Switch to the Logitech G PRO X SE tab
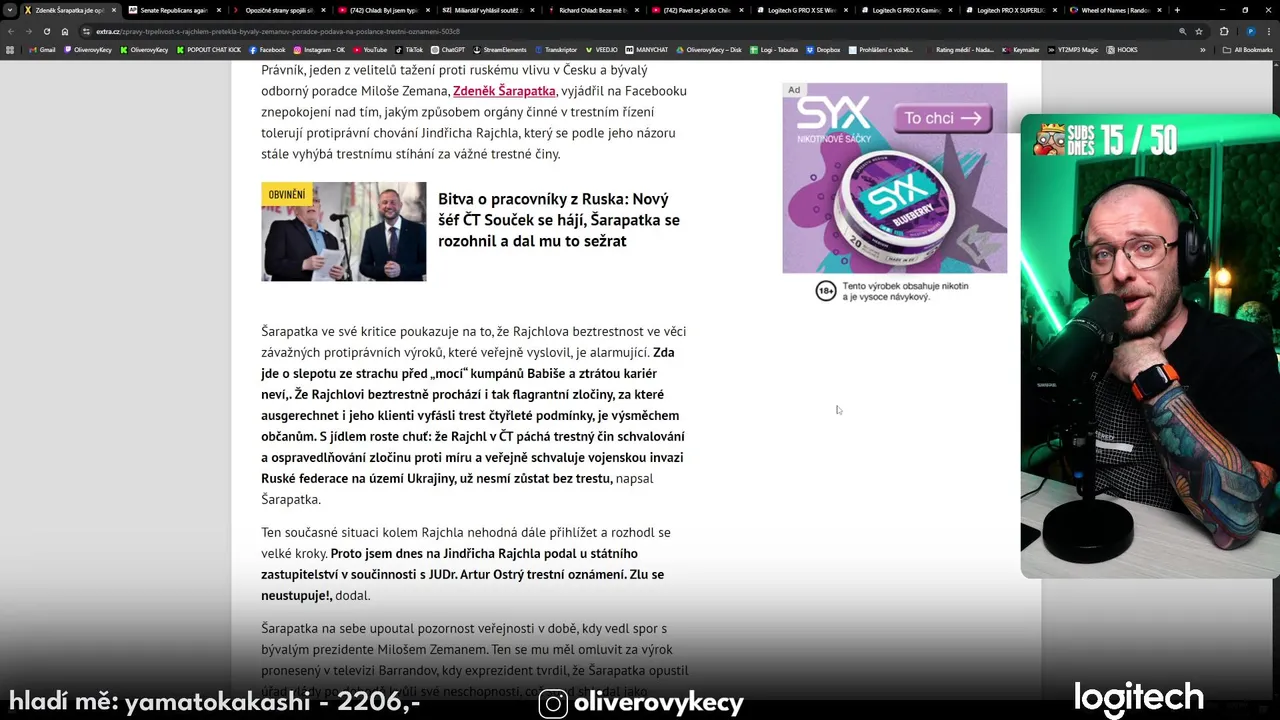The height and width of the screenshot is (720, 1280). point(801,10)
